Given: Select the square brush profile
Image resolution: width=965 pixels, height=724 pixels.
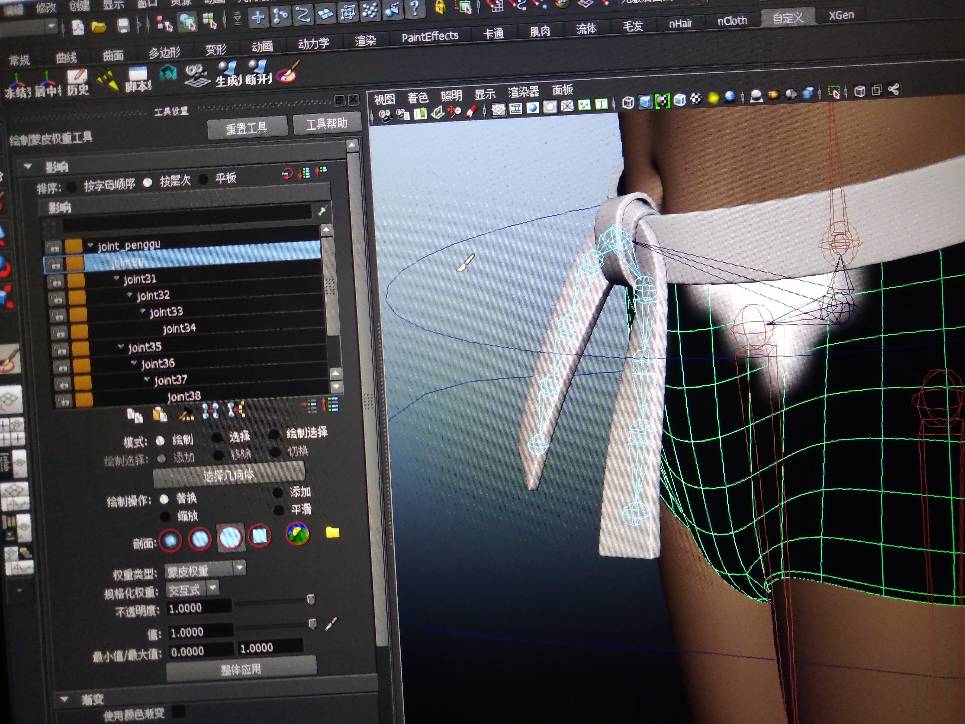Looking at the screenshot, I should [260, 536].
